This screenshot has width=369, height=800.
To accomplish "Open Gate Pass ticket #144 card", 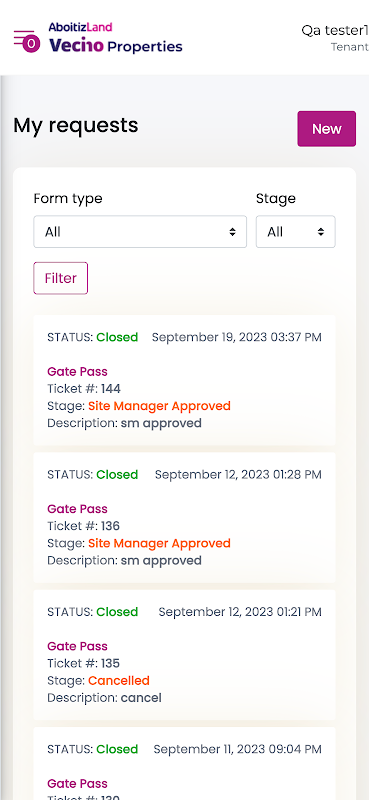I will tap(184, 380).
